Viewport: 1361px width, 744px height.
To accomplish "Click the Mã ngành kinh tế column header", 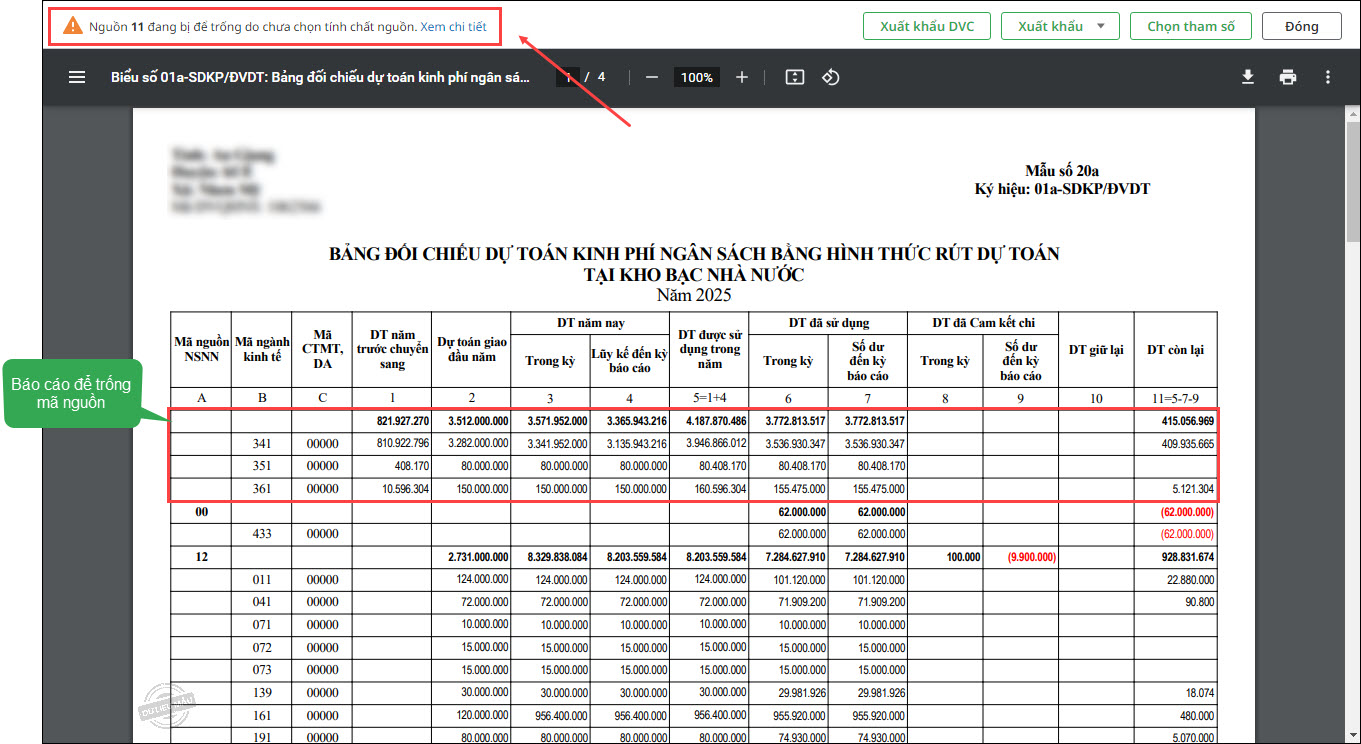I will click(262, 349).
